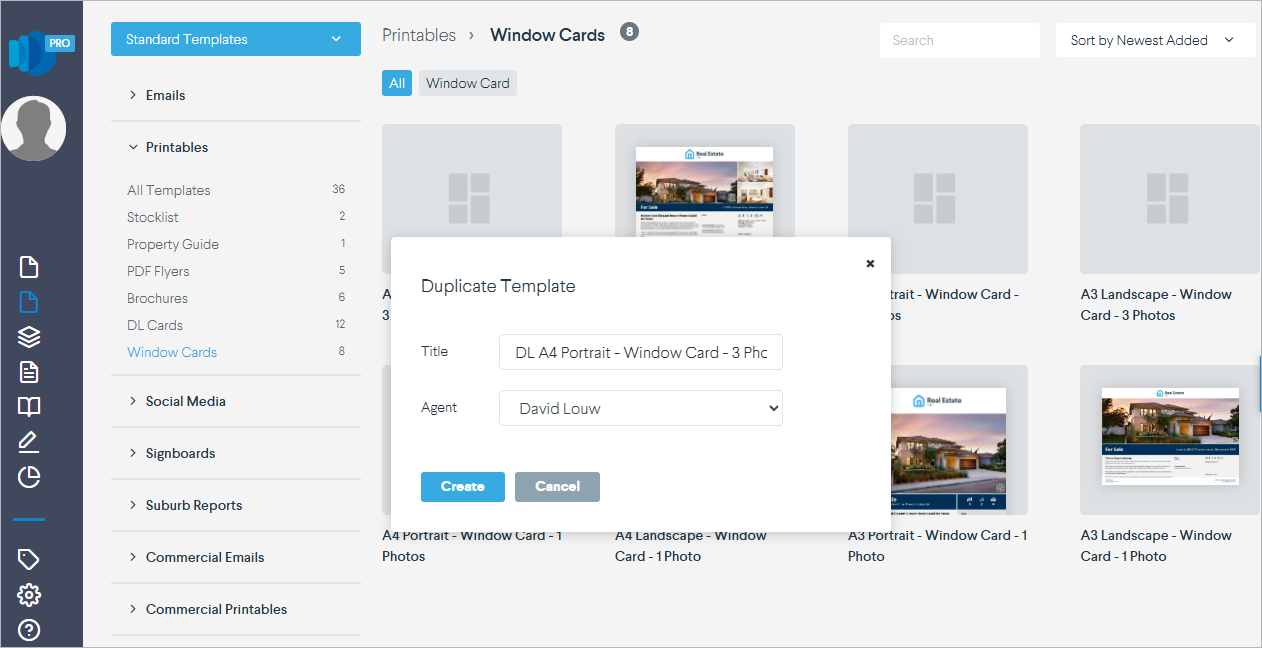1262x648 pixels.
Task: Click the Search box
Action: click(x=960, y=40)
